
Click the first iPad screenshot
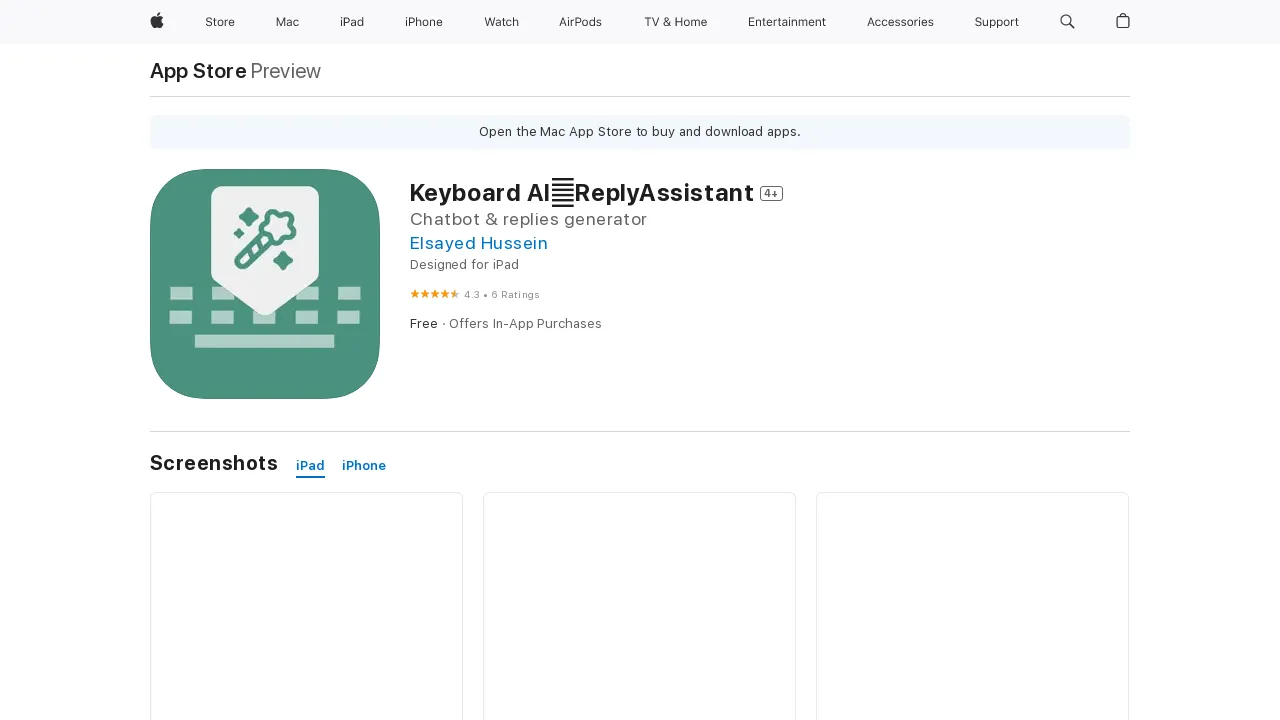(x=306, y=605)
